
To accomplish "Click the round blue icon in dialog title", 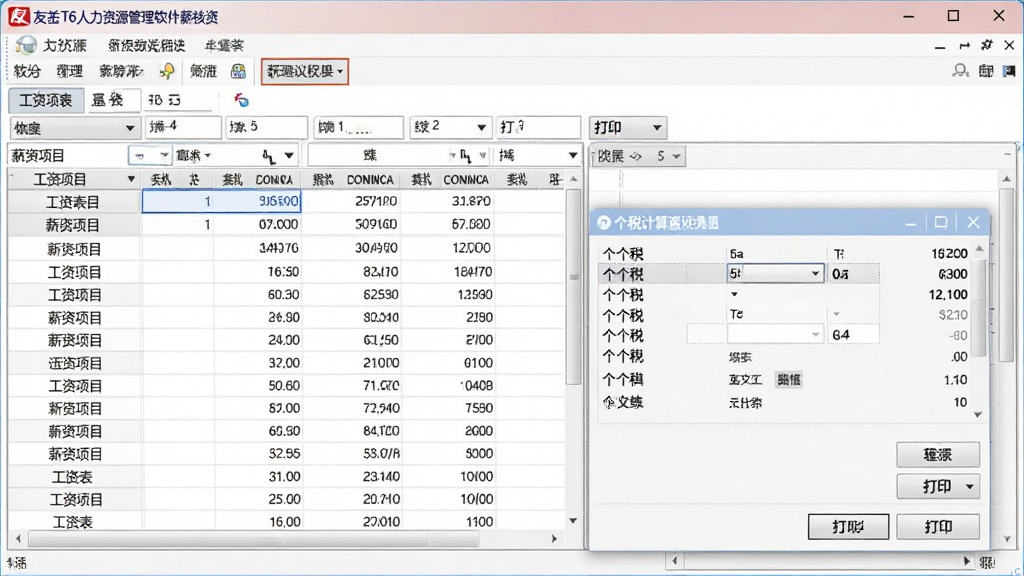I will tap(604, 223).
